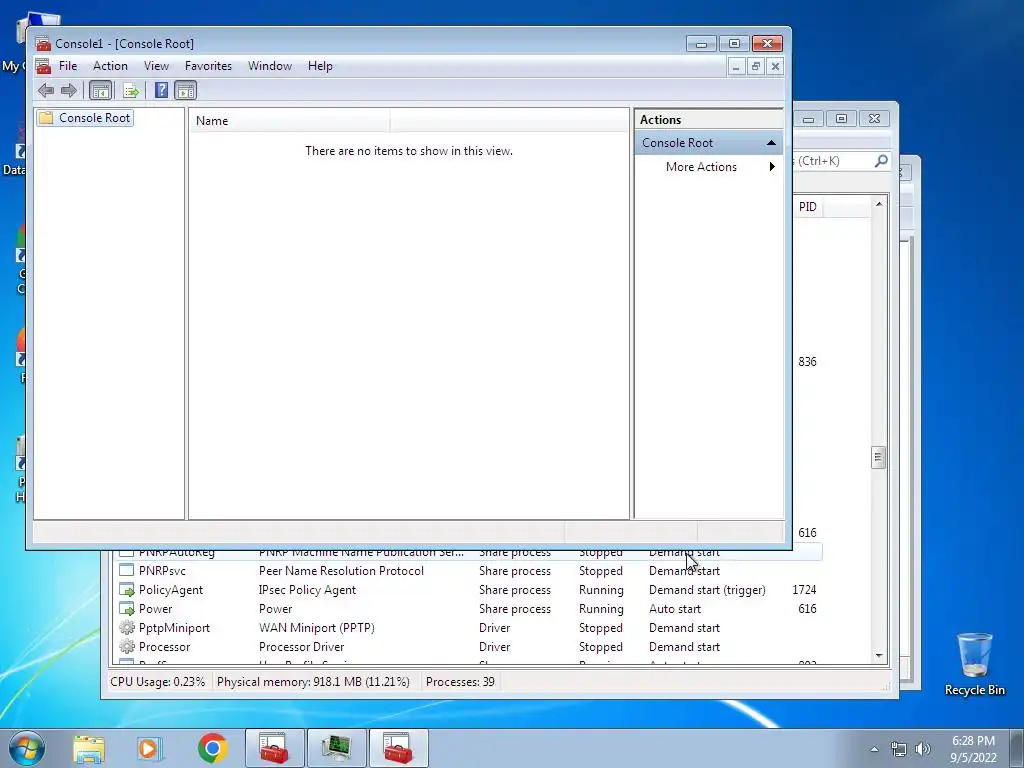Click Processes: 39 status bar entry
Image resolution: width=1024 pixels, height=768 pixels.
click(460, 682)
